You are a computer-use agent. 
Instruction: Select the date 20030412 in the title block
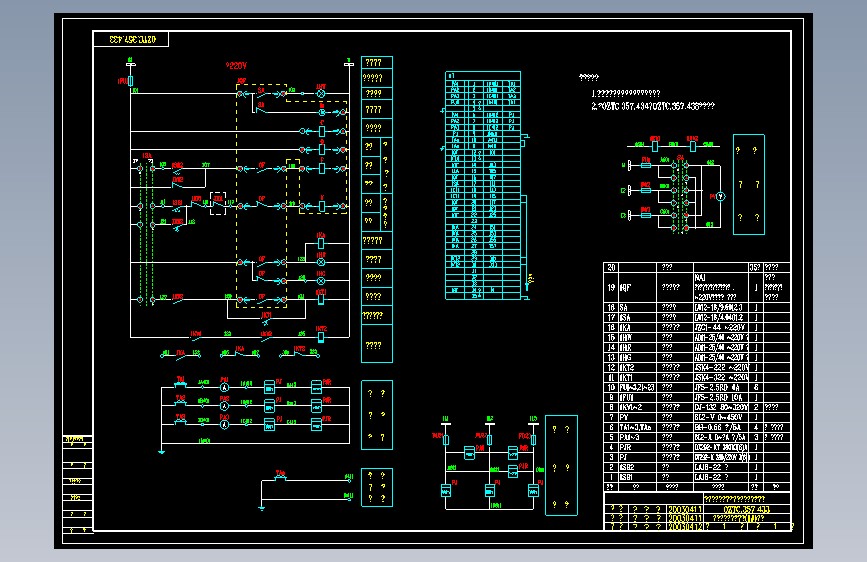click(x=685, y=527)
